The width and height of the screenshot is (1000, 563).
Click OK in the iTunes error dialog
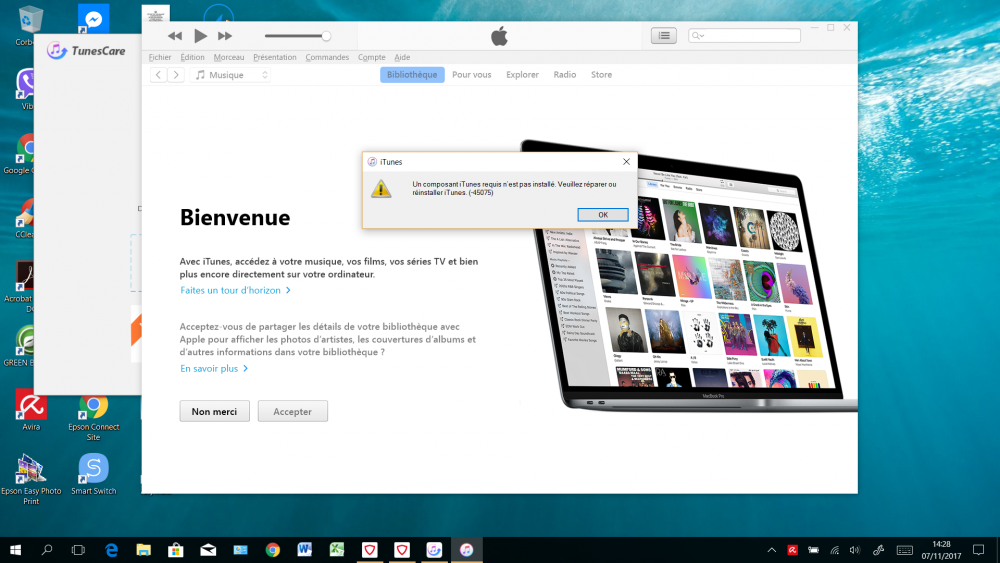click(602, 215)
